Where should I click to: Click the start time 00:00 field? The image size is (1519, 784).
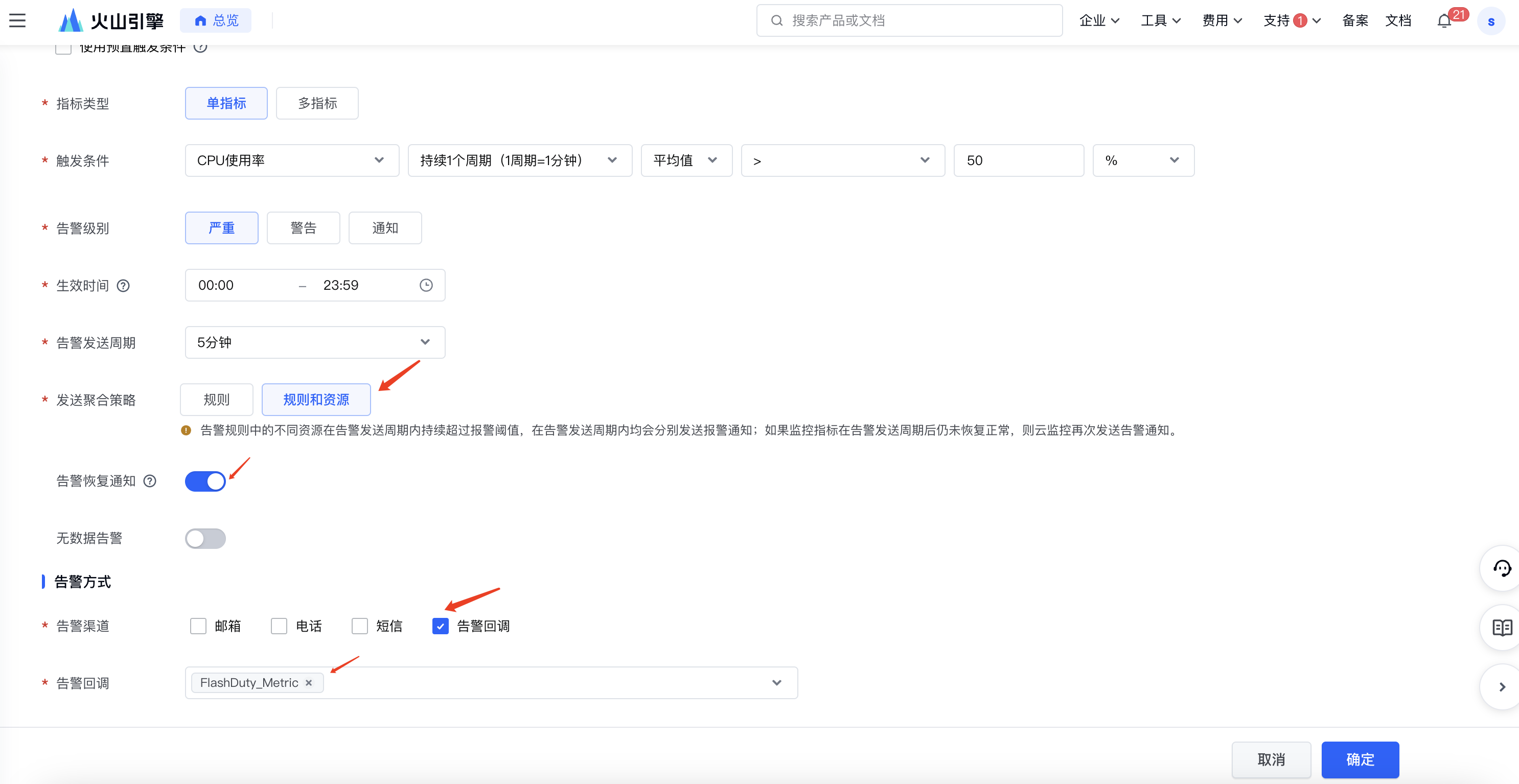click(216, 285)
